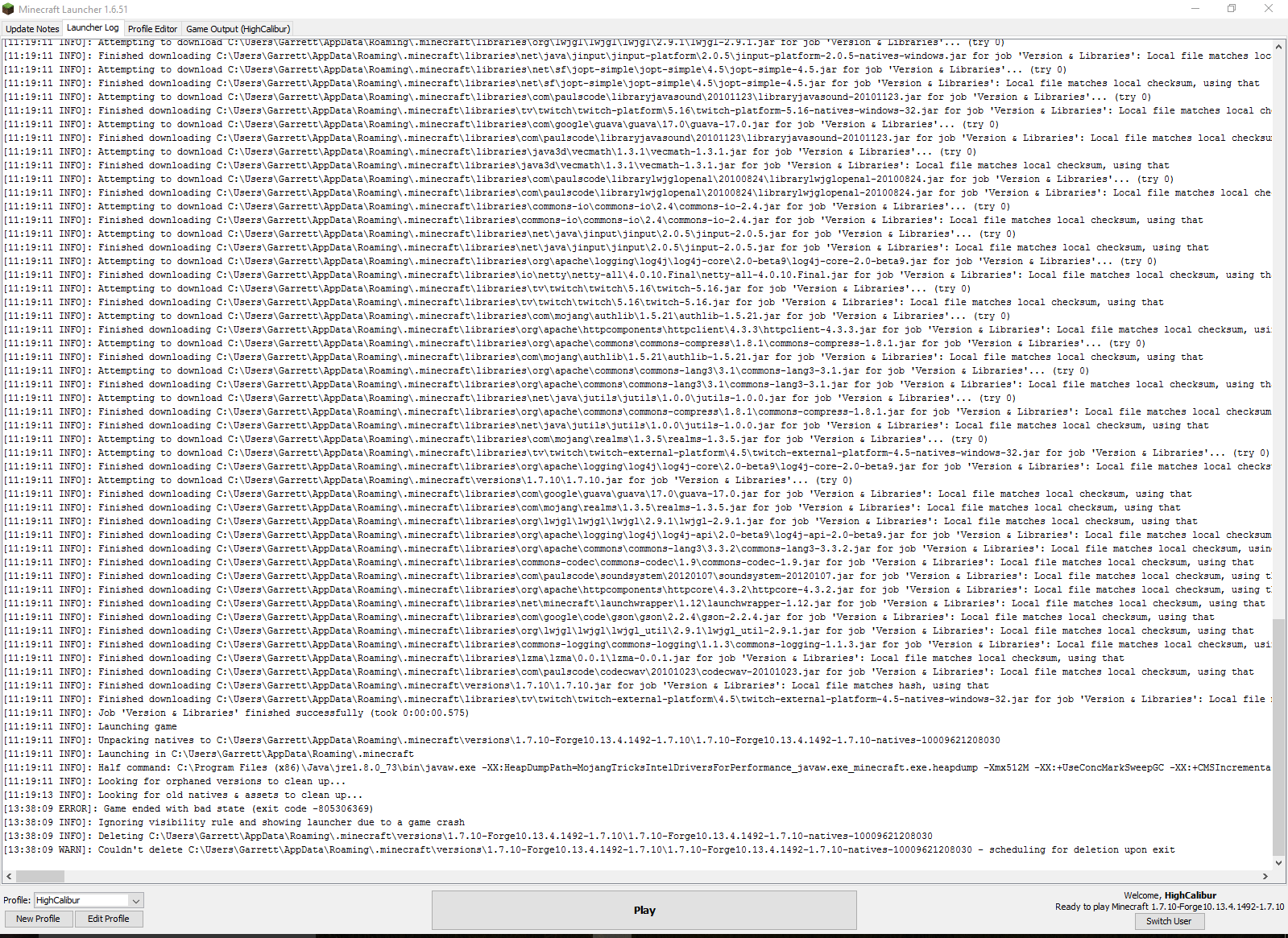Click the 'Looking for old natives & assets' line

(x=183, y=795)
